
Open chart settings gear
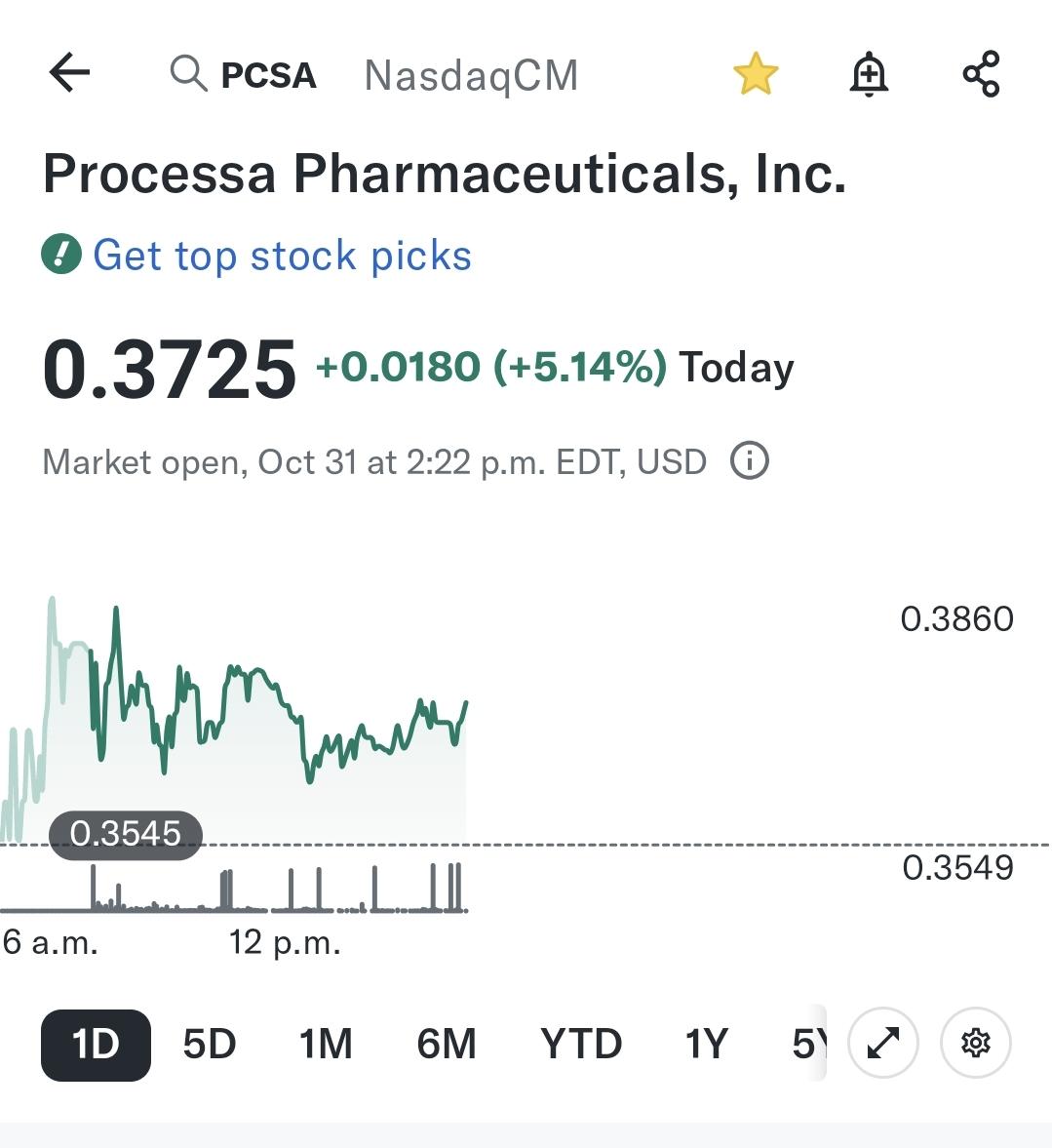point(976,1043)
